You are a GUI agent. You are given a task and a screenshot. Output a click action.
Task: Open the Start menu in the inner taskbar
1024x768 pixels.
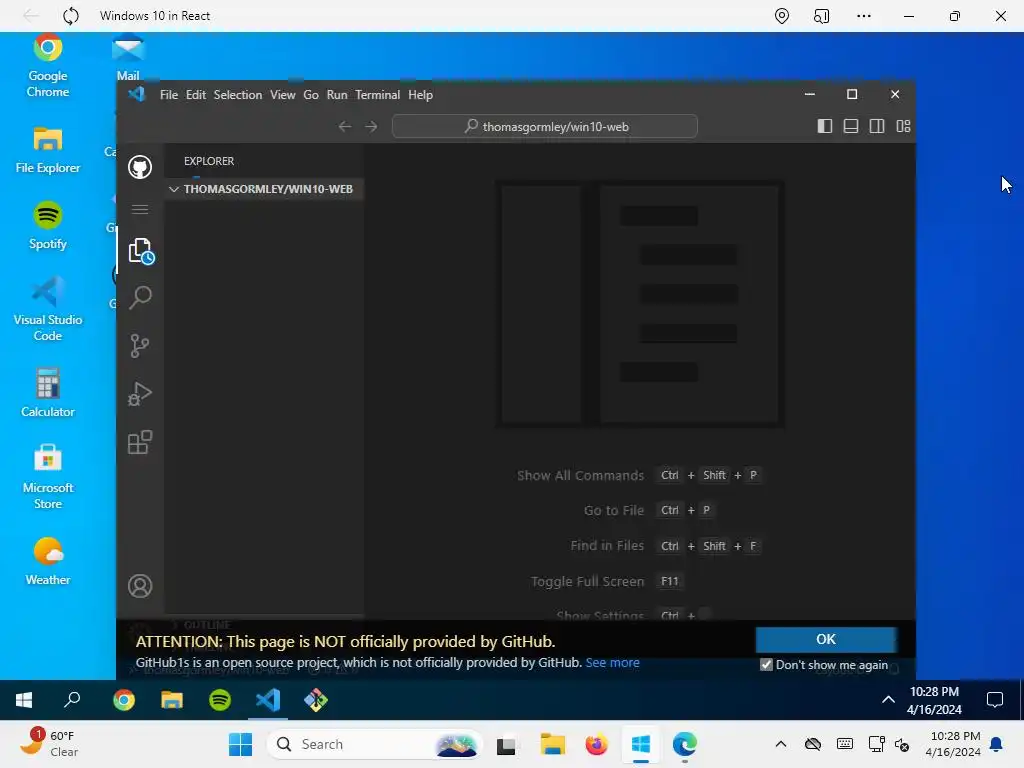coord(24,700)
